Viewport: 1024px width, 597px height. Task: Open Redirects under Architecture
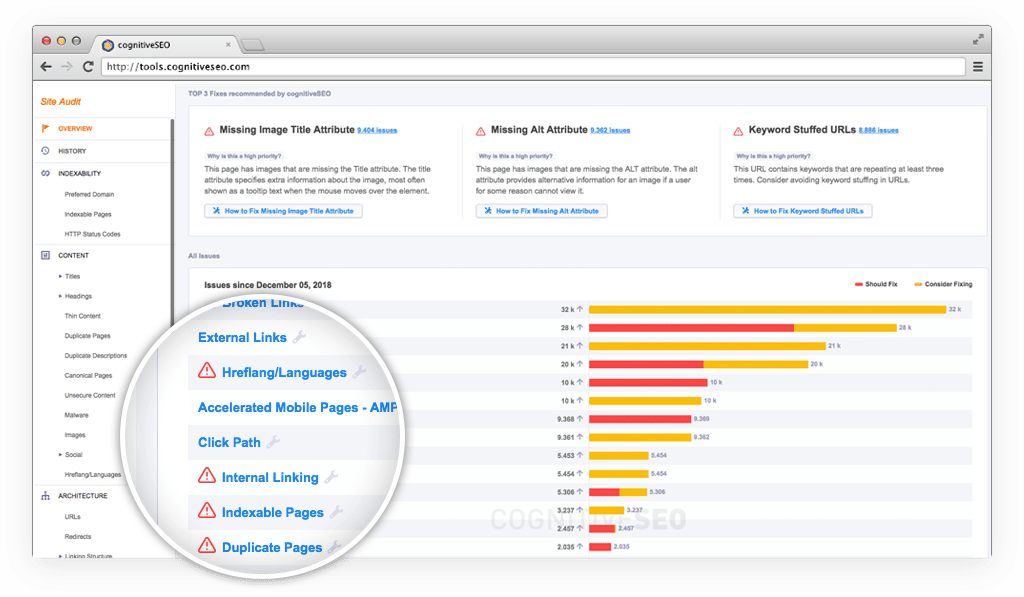pos(78,536)
